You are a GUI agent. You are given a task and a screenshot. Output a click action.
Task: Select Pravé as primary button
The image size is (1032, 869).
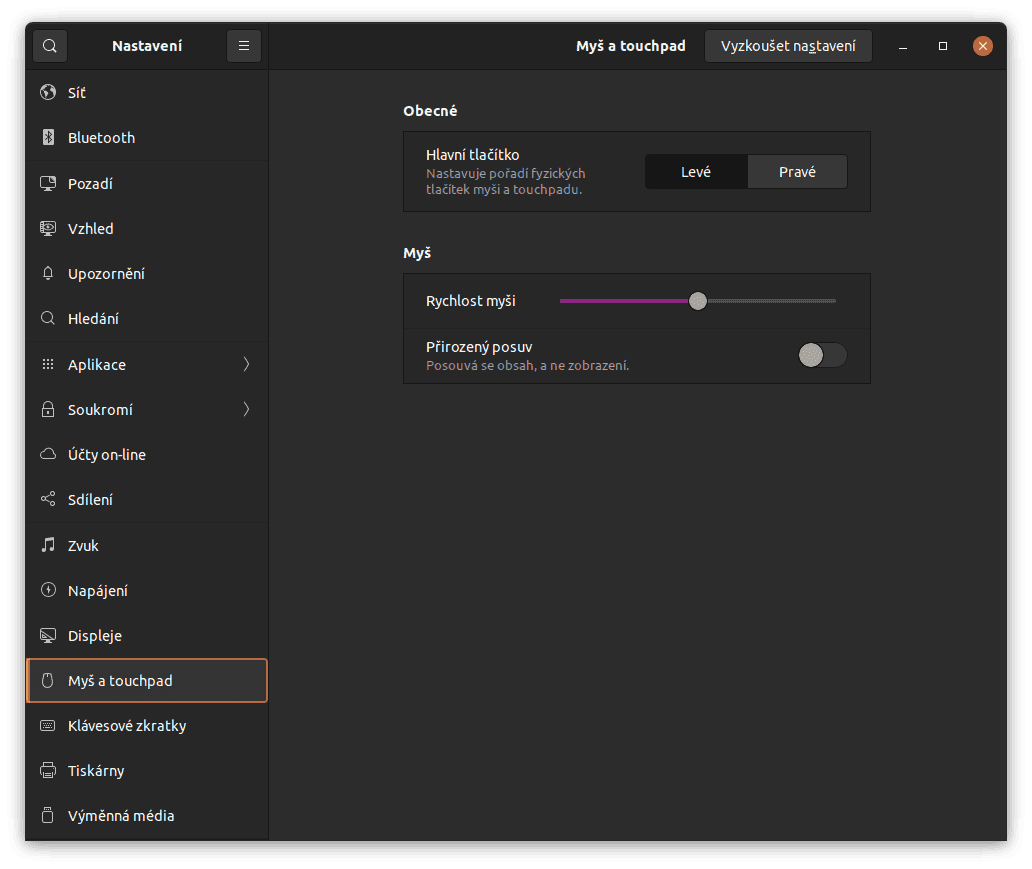tap(797, 172)
